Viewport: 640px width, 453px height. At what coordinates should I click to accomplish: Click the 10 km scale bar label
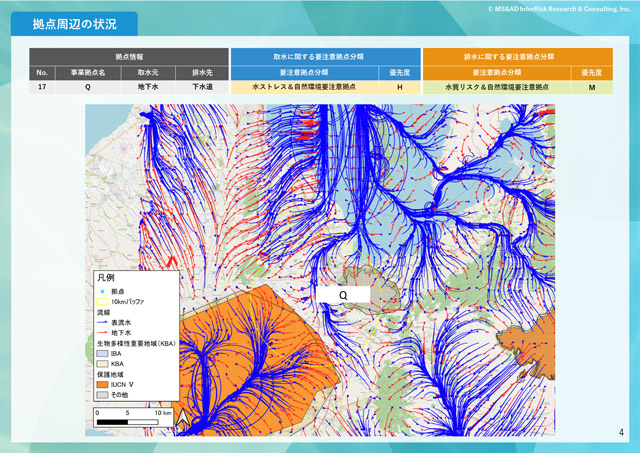coord(163,413)
